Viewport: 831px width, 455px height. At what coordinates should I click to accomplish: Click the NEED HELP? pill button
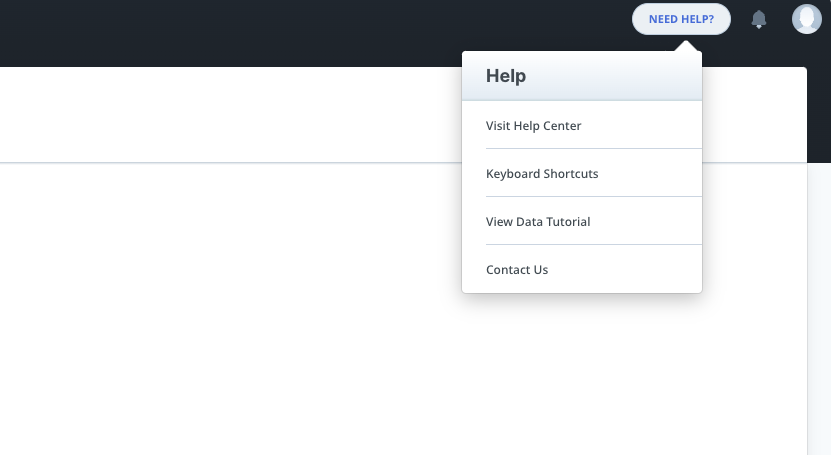pyautogui.click(x=681, y=19)
